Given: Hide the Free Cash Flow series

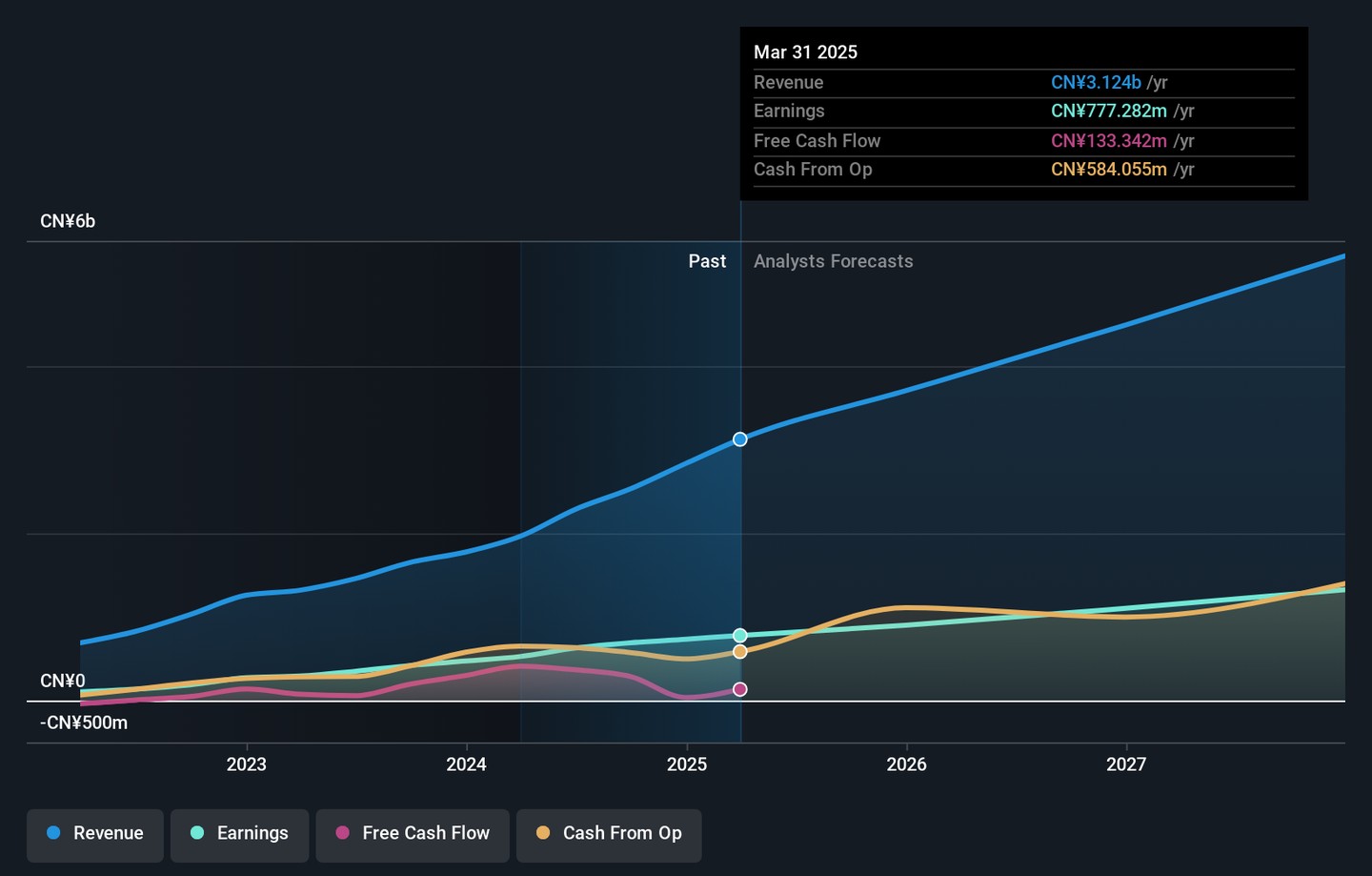Looking at the screenshot, I should (x=413, y=834).
